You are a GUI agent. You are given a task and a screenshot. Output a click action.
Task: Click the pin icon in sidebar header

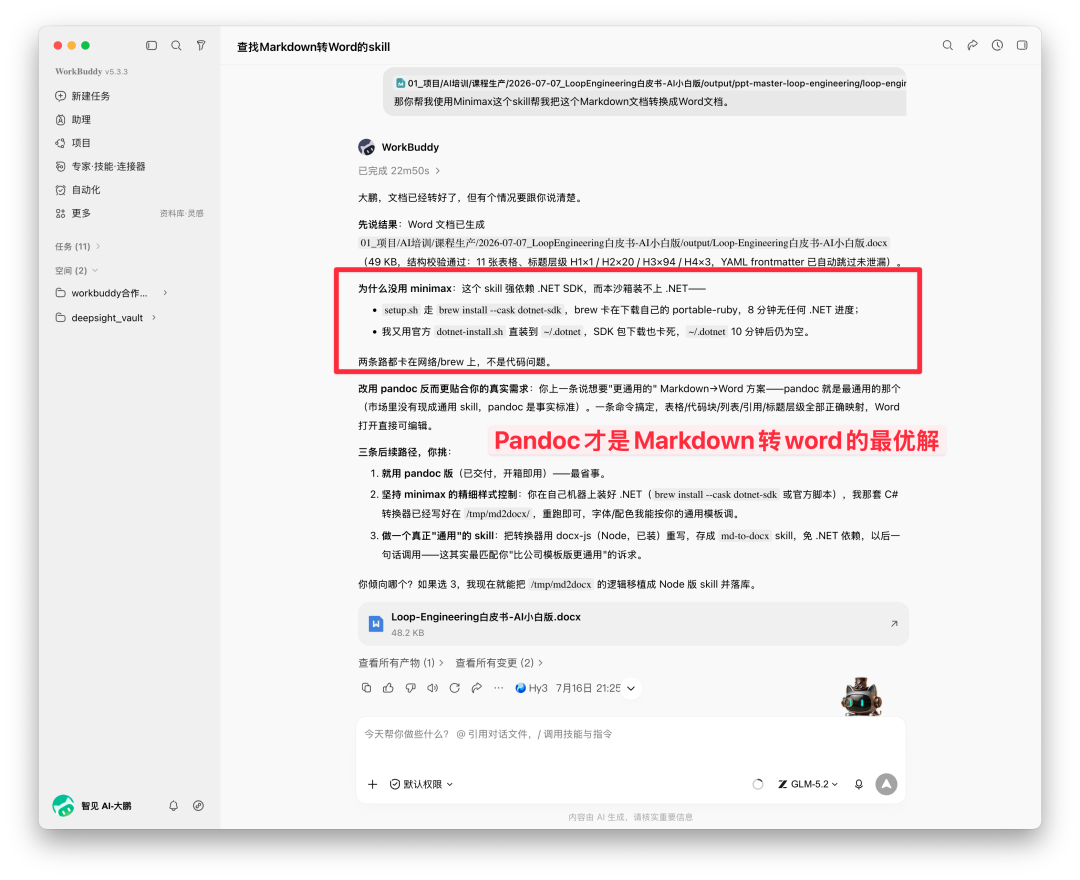[x=201, y=45]
